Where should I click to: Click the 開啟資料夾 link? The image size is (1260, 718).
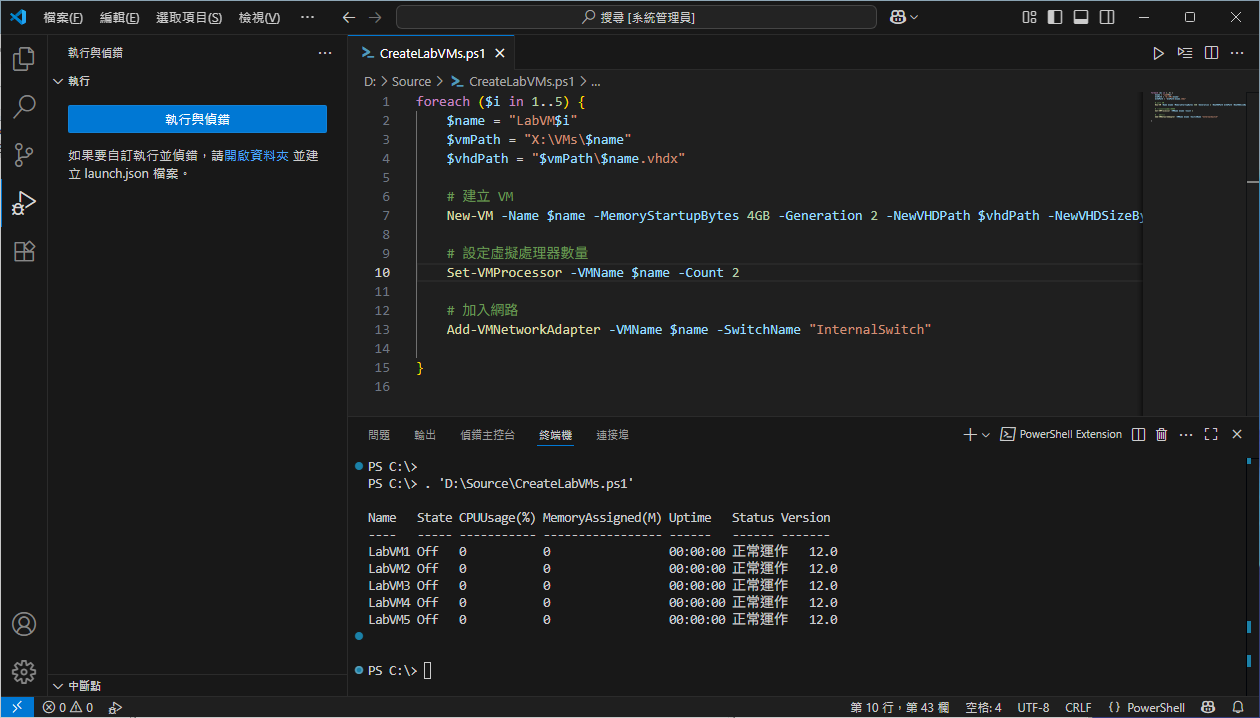[257, 156]
